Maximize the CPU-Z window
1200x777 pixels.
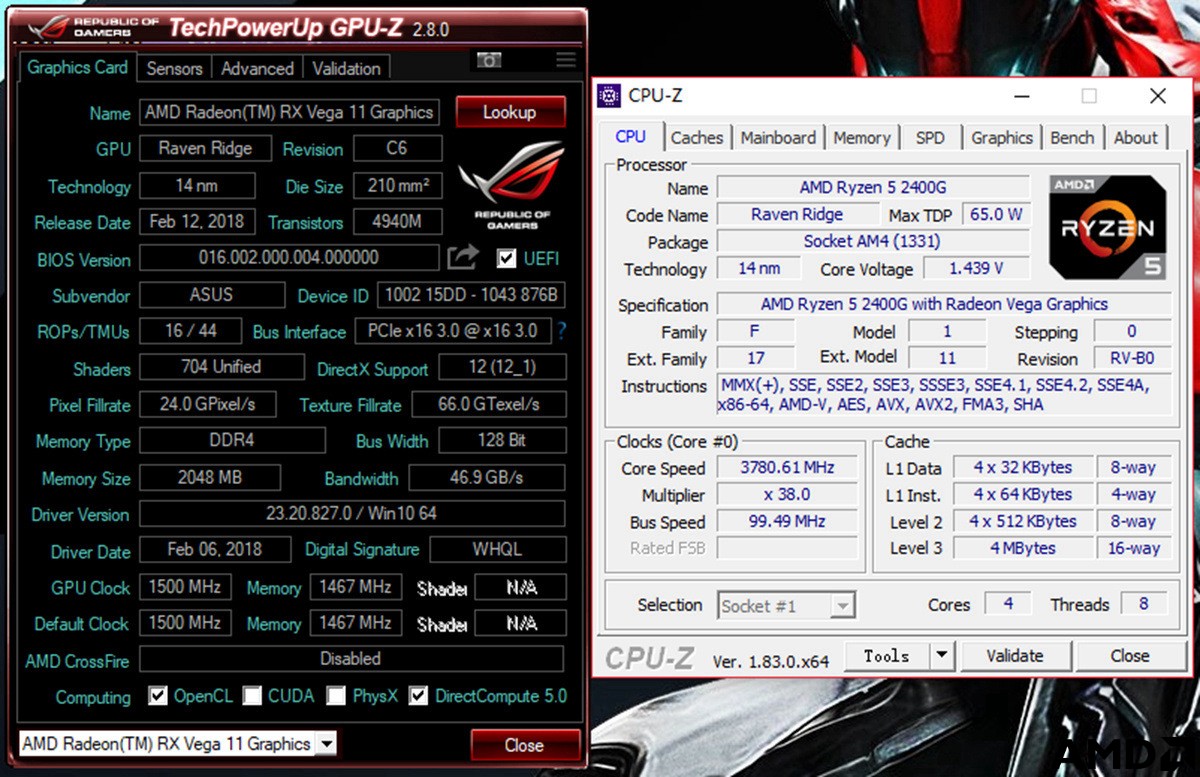click(1089, 96)
